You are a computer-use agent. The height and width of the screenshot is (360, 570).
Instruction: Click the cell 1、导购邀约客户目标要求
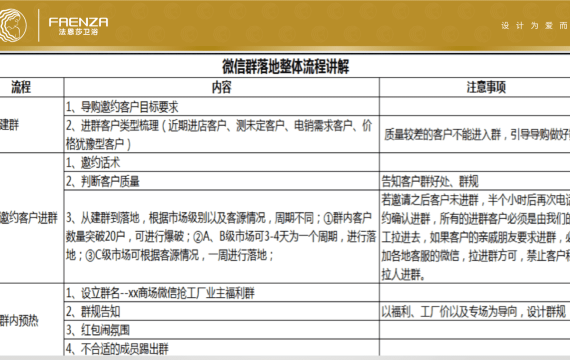point(221,107)
